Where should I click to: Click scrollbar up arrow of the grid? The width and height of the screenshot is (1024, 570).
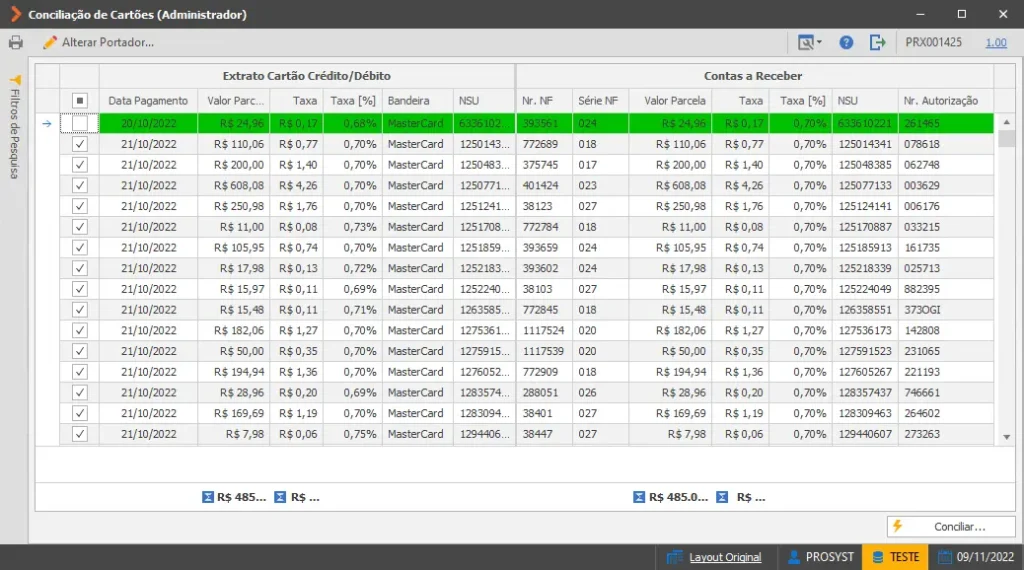[x=1006, y=122]
